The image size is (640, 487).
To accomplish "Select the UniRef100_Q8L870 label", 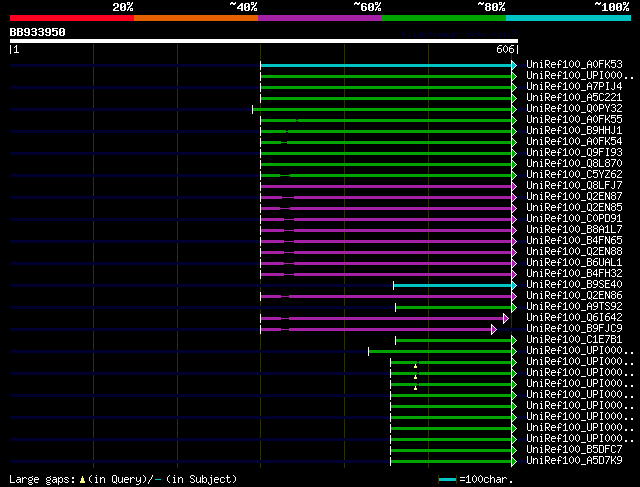I will coord(574,164).
